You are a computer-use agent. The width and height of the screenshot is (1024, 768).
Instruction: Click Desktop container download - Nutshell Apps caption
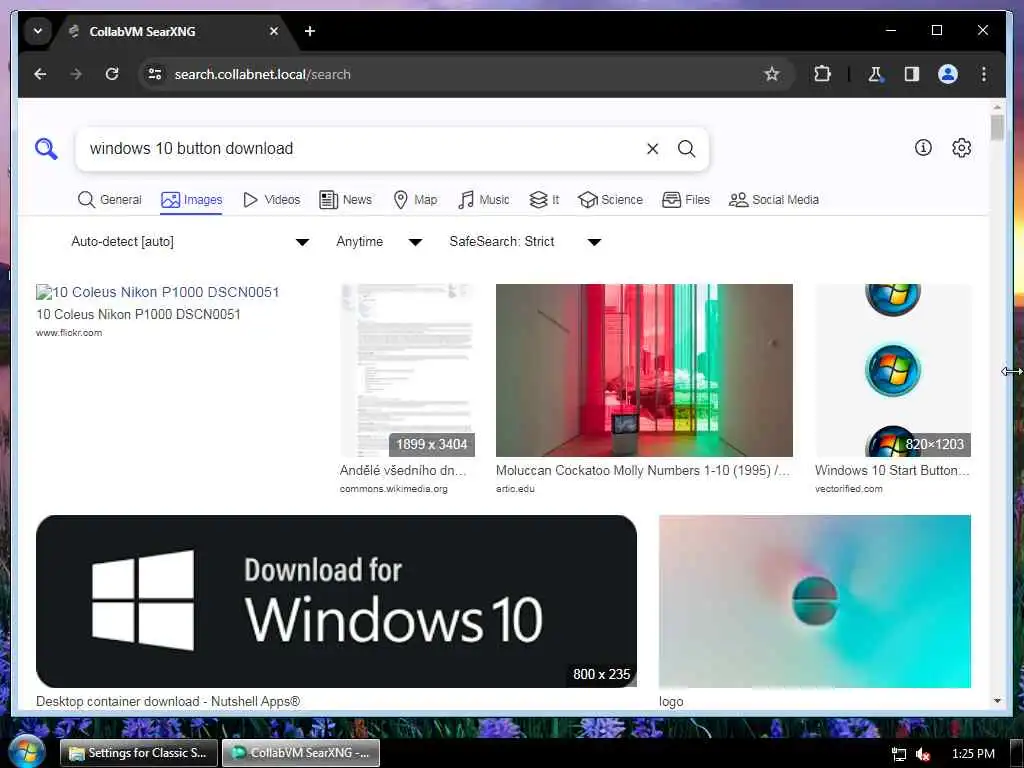168,701
